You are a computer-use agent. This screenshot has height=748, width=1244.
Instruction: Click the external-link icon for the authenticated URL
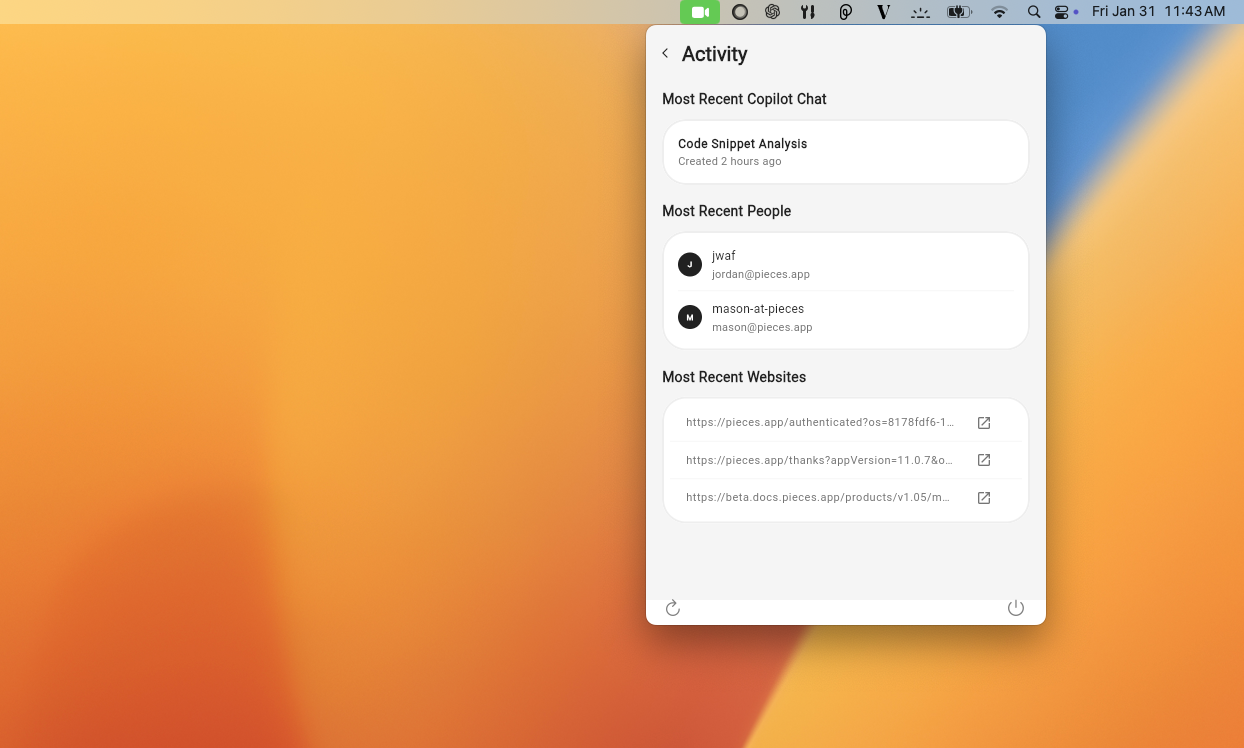pos(984,423)
